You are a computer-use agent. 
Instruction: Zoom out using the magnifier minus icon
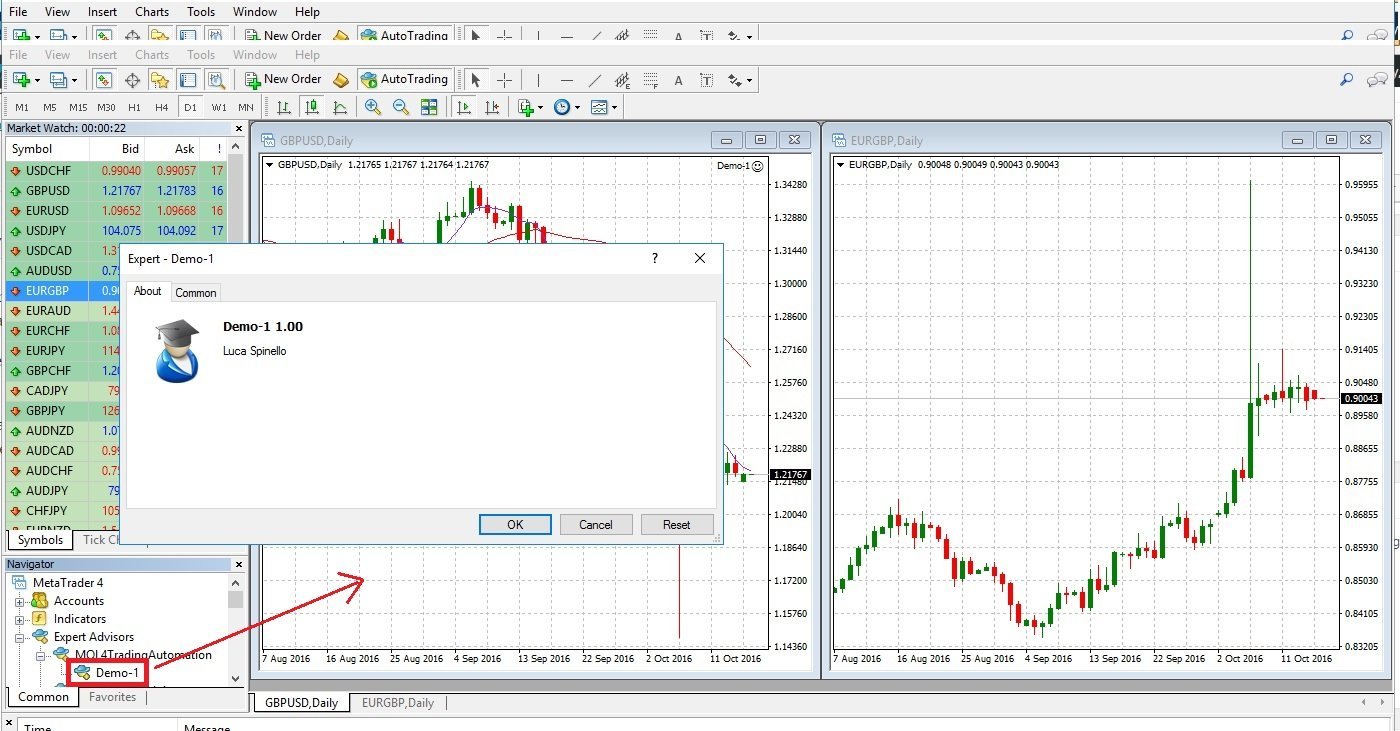pos(401,107)
